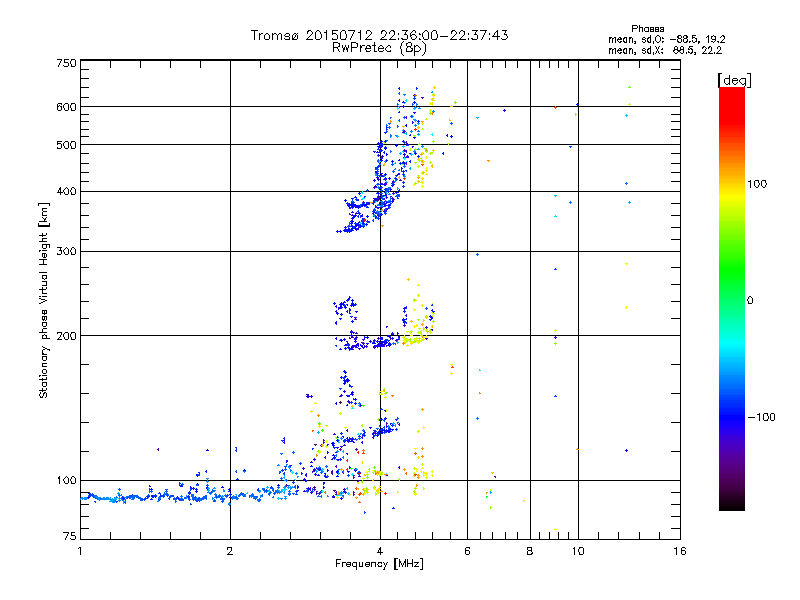This screenshot has width=800, height=600.
Task: Click the y-axis tick label "750"
Action: coord(66,63)
